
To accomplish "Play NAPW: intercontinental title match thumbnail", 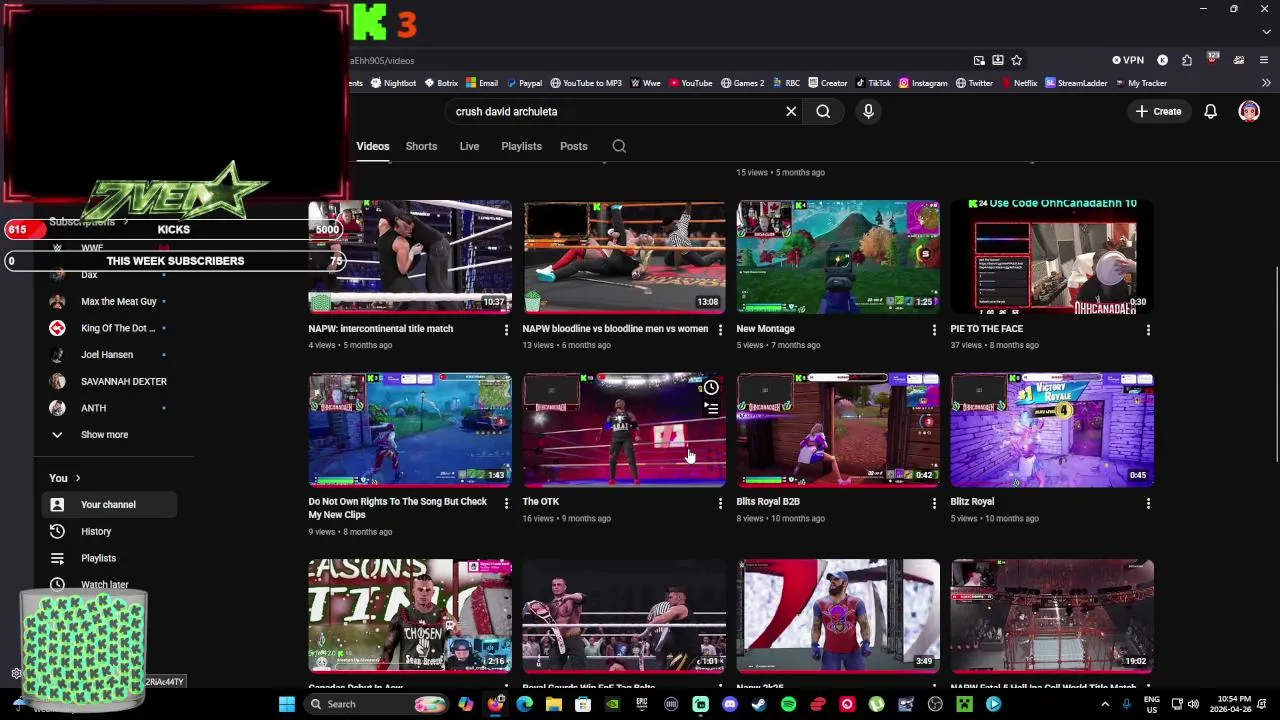I will [x=410, y=257].
